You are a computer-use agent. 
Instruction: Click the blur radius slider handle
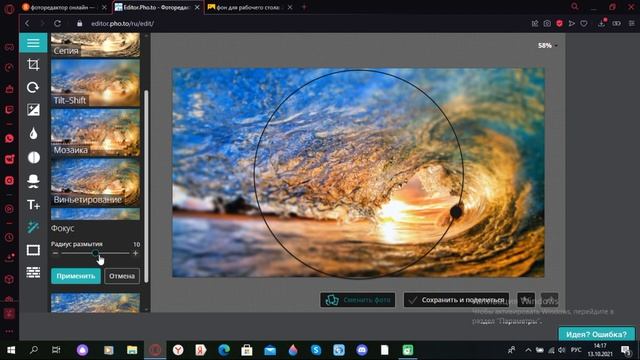pyautogui.click(x=95, y=253)
